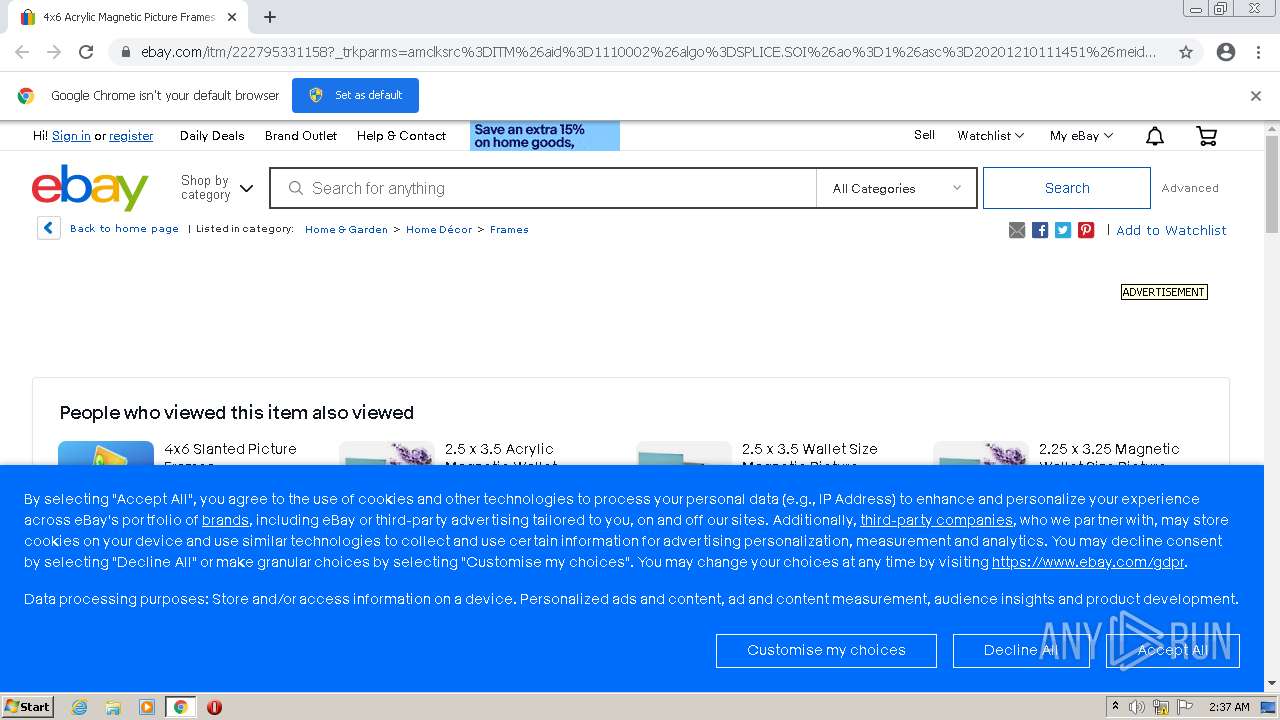Image resolution: width=1280 pixels, height=720 pixels.
Task: Open media player from taskbar
Action: tap(147, 707)
